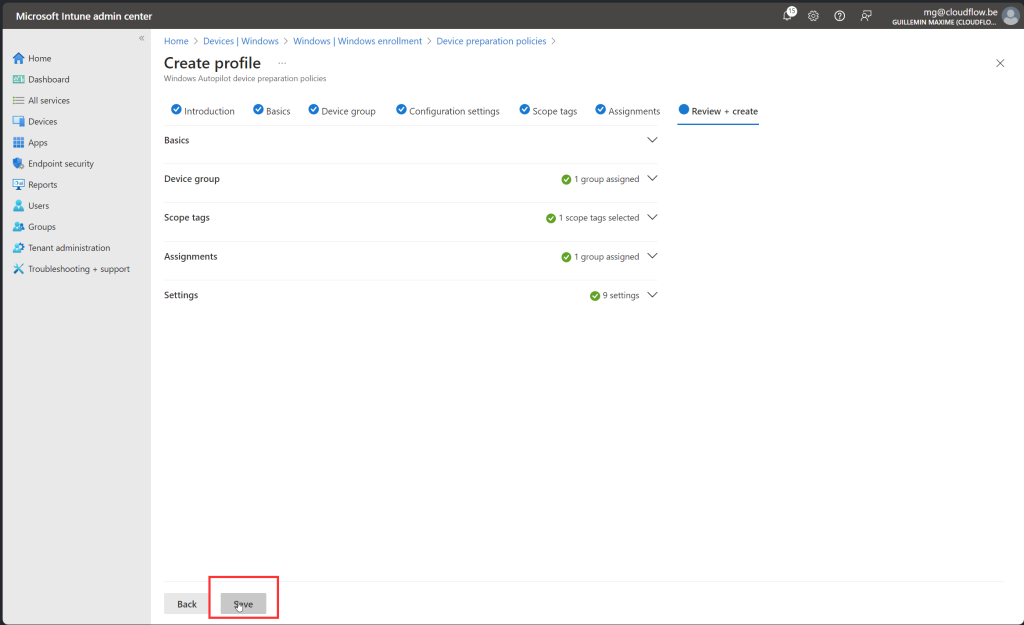Image resolution: width=1024 pixels, height=625 pixels.
Task: Click the Reports icon in sidebar
Action: click(x=18, y=185)
